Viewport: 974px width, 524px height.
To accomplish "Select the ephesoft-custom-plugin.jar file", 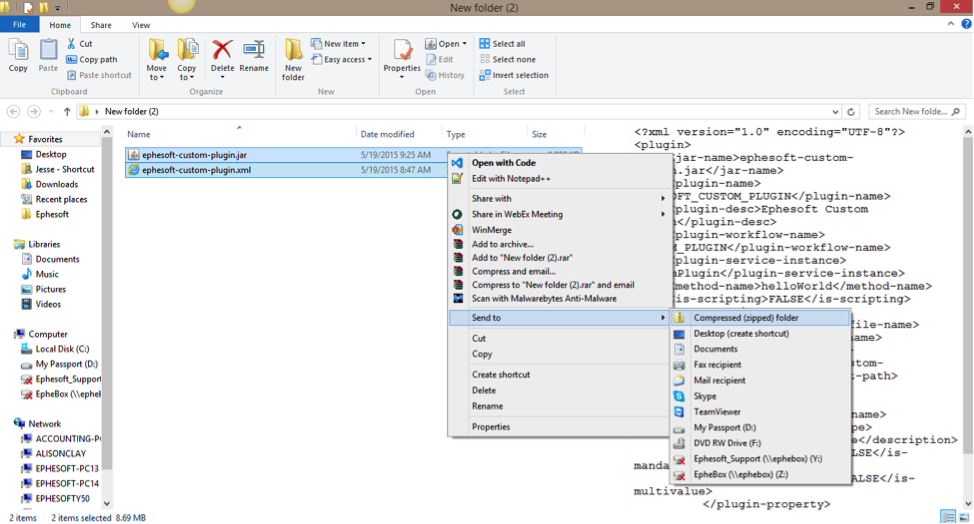I will click(194, 155).
